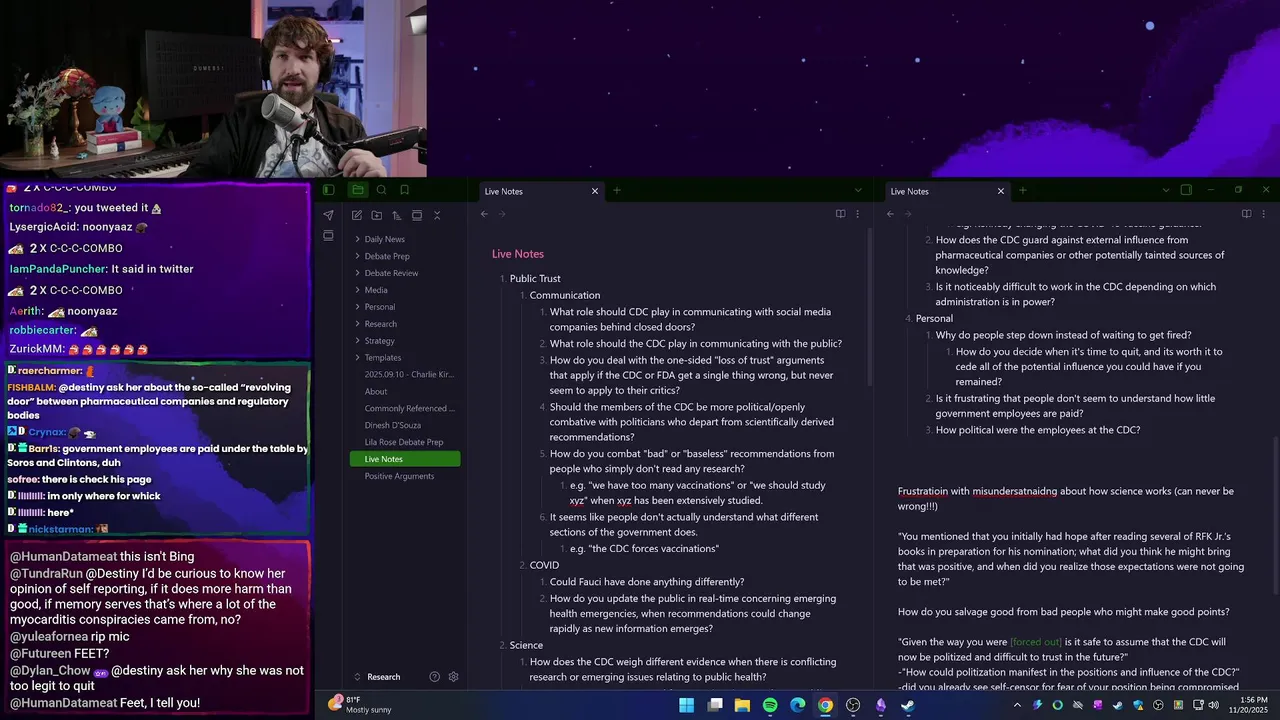Open the Commonly Referenced note

[x=405, y=408]
